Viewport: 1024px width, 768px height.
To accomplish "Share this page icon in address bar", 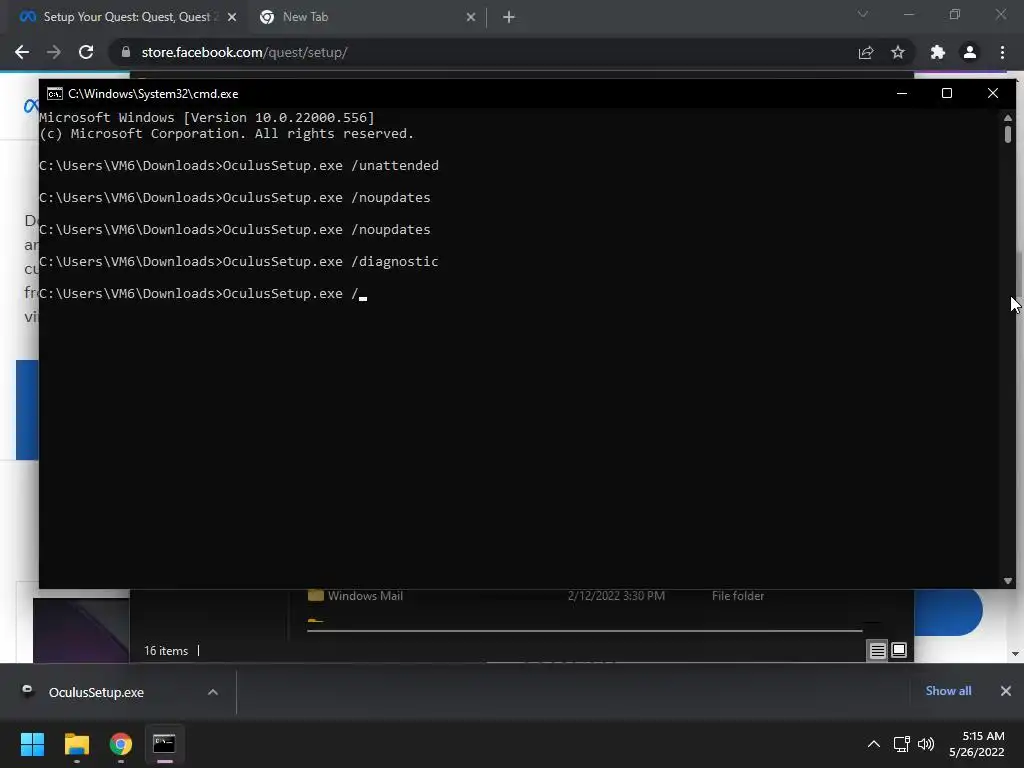I will point(866,52).
